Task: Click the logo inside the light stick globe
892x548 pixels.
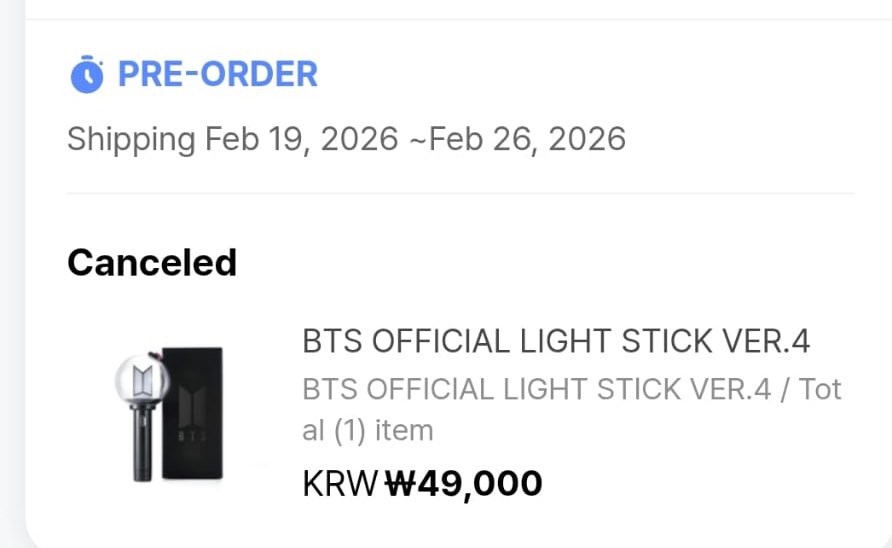Action: [x=142, y=381]
